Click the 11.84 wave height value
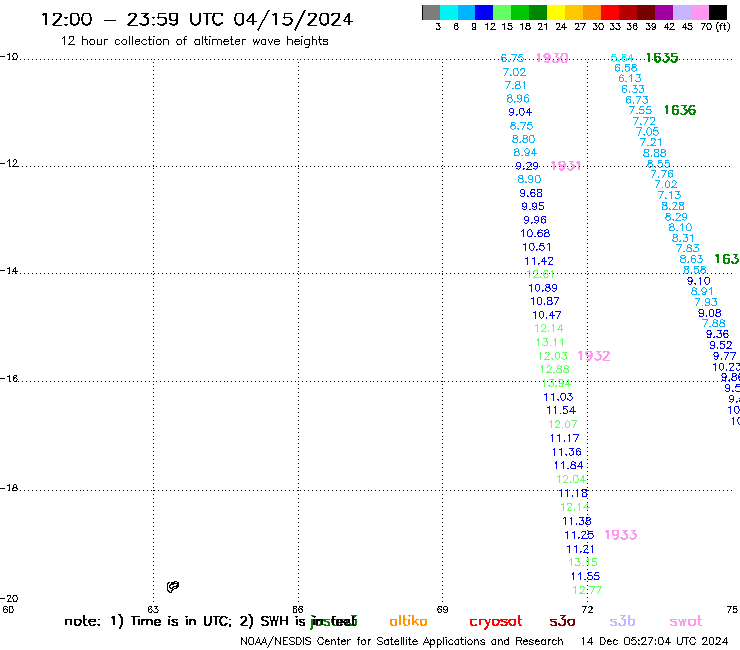The height and width of the screenshot is (650, 740). [569, 465]
